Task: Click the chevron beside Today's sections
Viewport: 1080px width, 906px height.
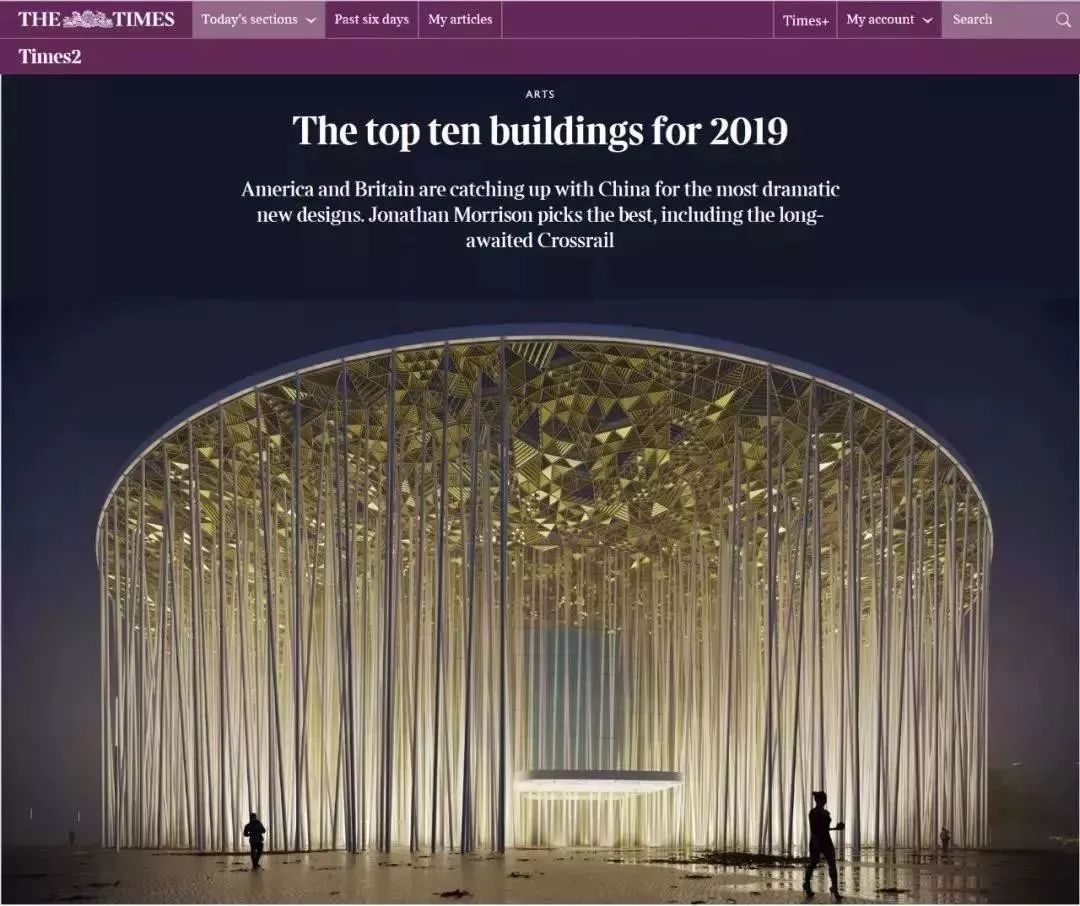Action: [311, 20]
